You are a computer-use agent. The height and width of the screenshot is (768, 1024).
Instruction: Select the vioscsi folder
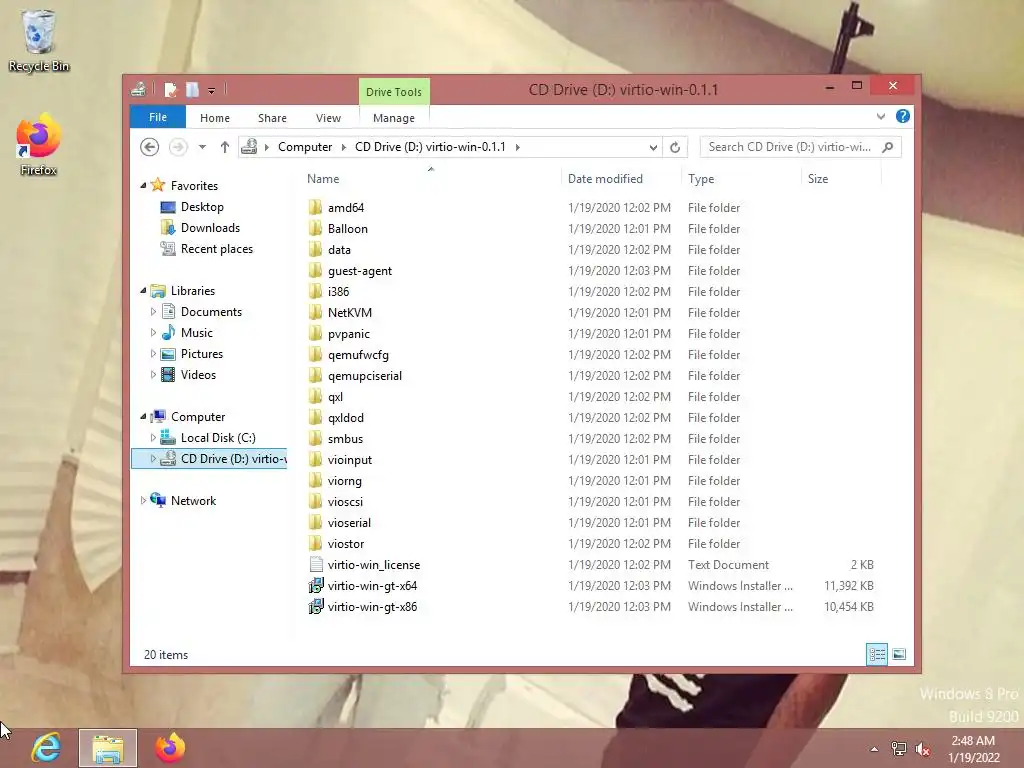345,502
